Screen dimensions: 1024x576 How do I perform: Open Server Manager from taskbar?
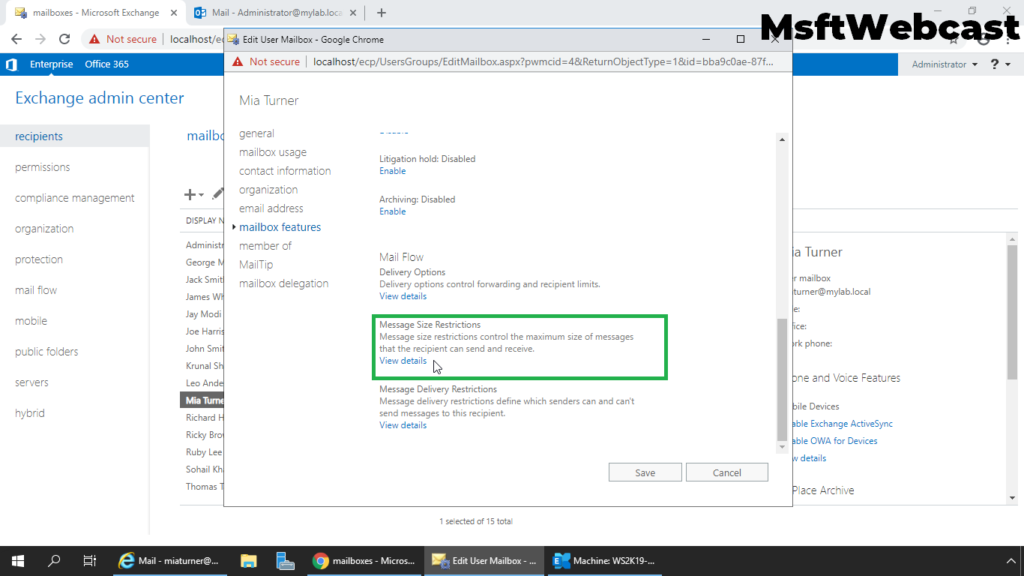(x=285, y=560)
